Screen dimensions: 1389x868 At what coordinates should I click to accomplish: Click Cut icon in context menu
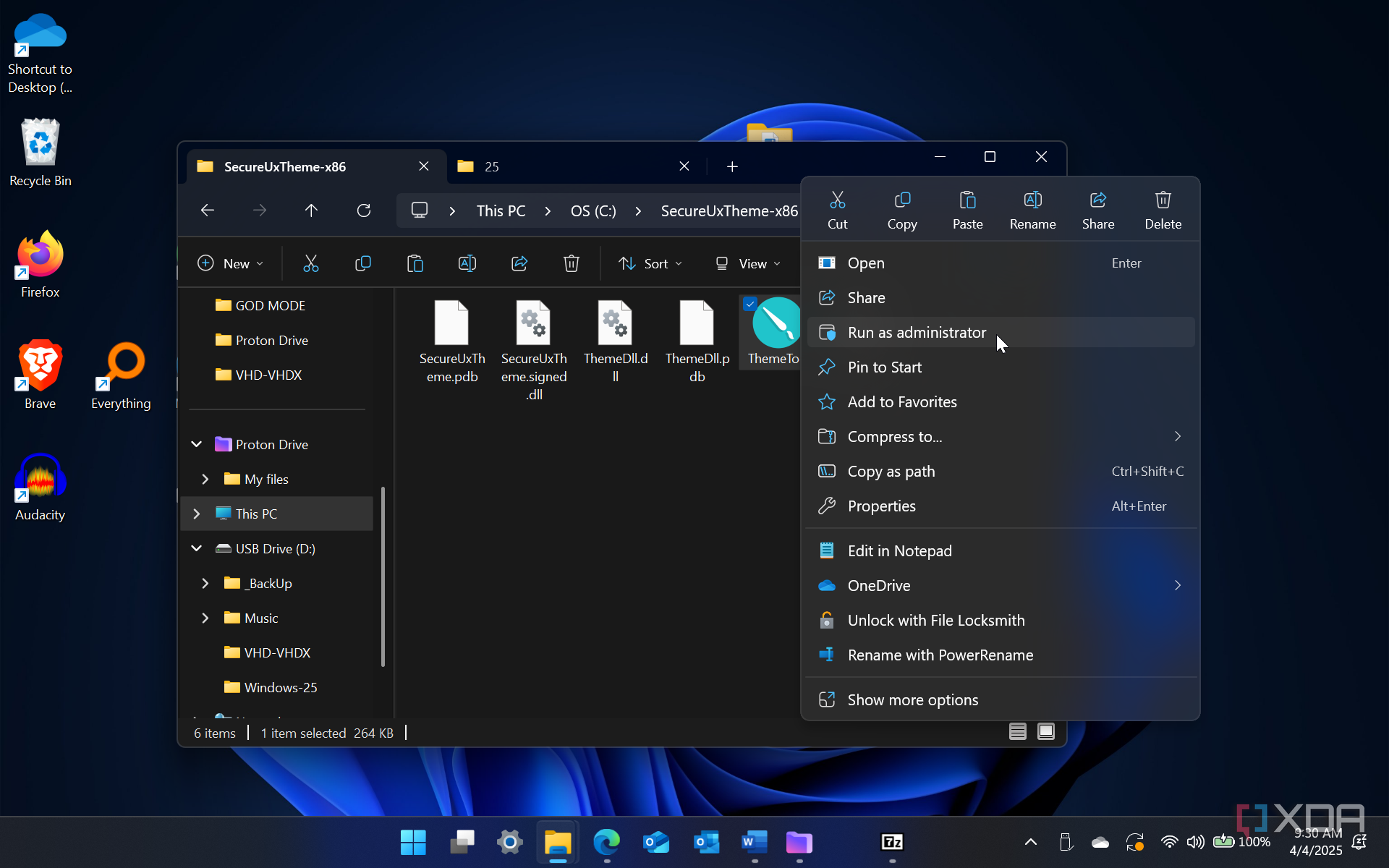(x=837, y=210)
